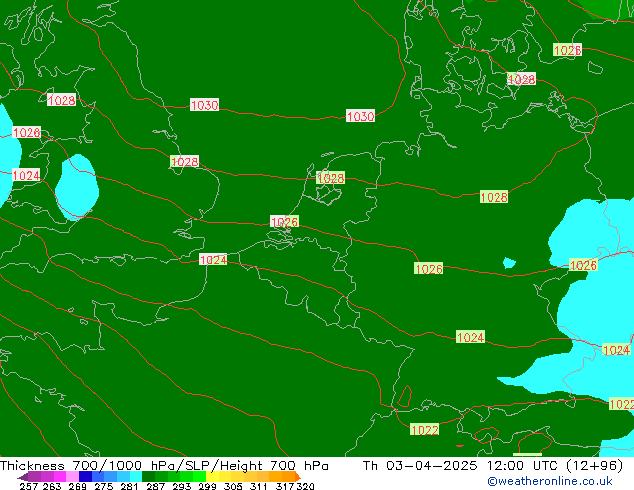Click the navy blue legend swatch above 269
Viewport: 634px width, 490px height.
(85, 476)
